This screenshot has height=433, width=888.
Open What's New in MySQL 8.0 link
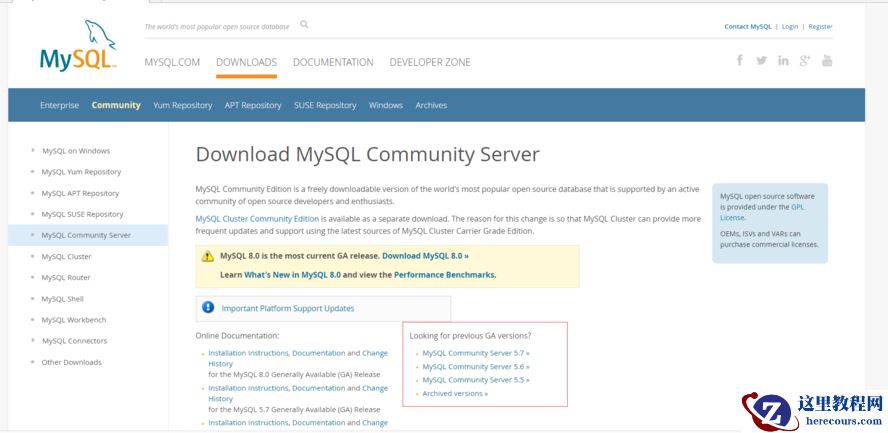pyautogui.click(x=292, y=275)
